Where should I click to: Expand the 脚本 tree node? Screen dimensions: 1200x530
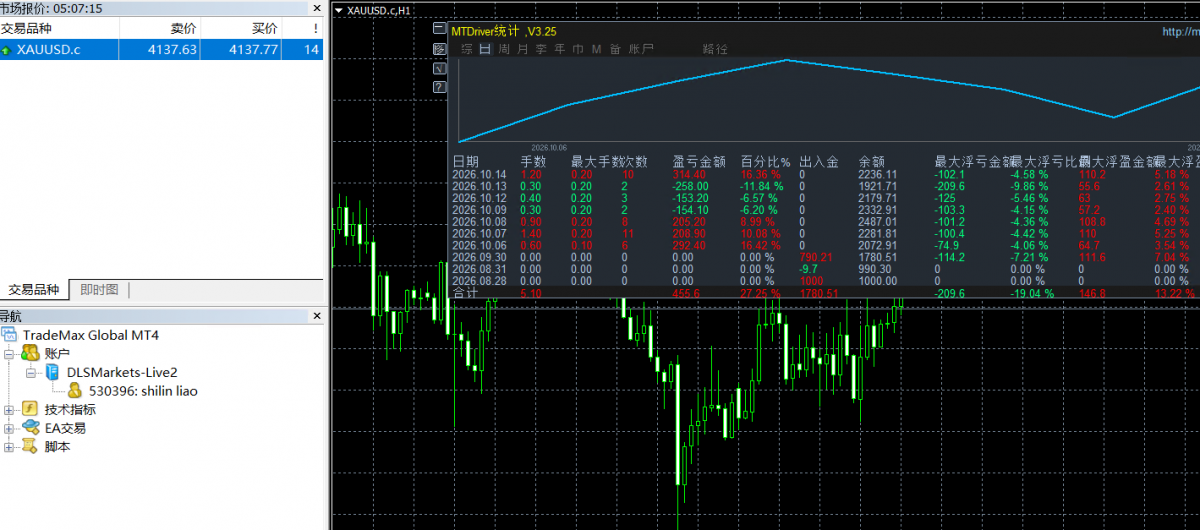pyautogui.click(x=9, y=447)
